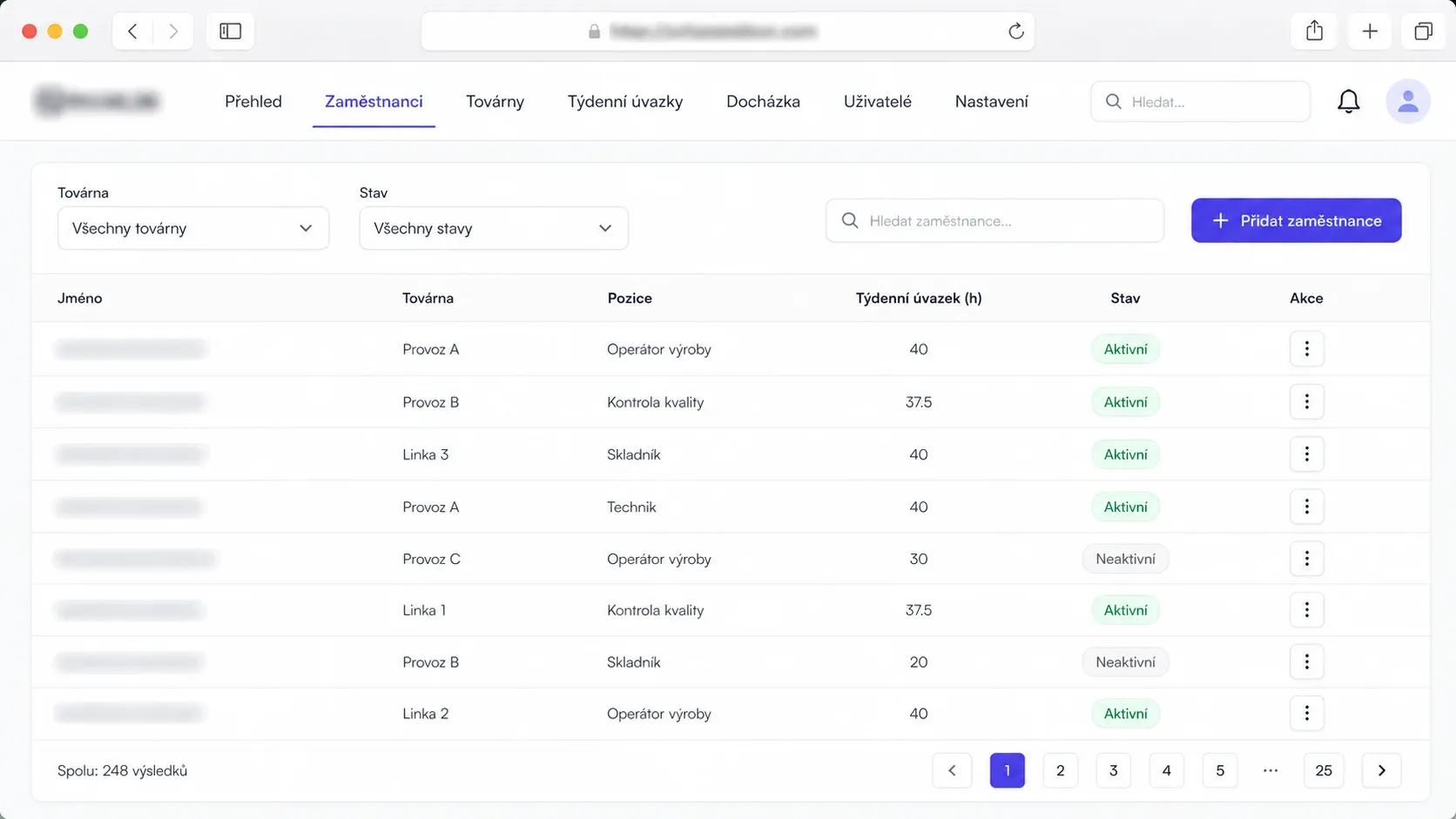This screenshot has height=819, width=1456.
Task: Open the Docházka tab
Action: point(763,102)
